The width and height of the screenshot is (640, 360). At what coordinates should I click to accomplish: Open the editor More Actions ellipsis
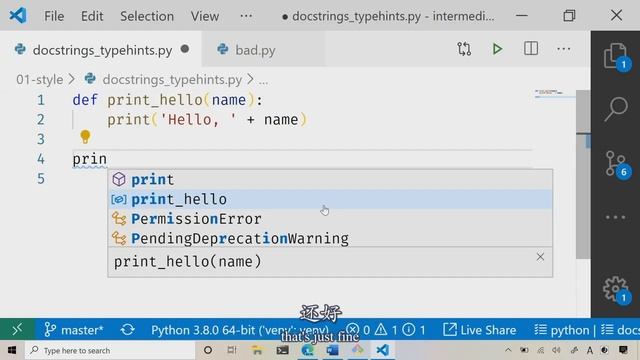pos(564,49)
